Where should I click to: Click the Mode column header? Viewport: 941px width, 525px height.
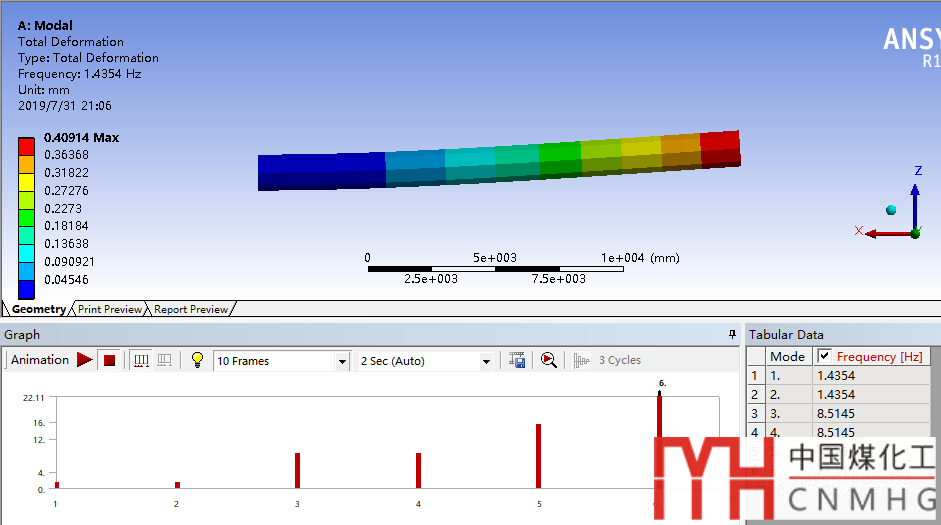pyautogui.click(x=787, y=356)
